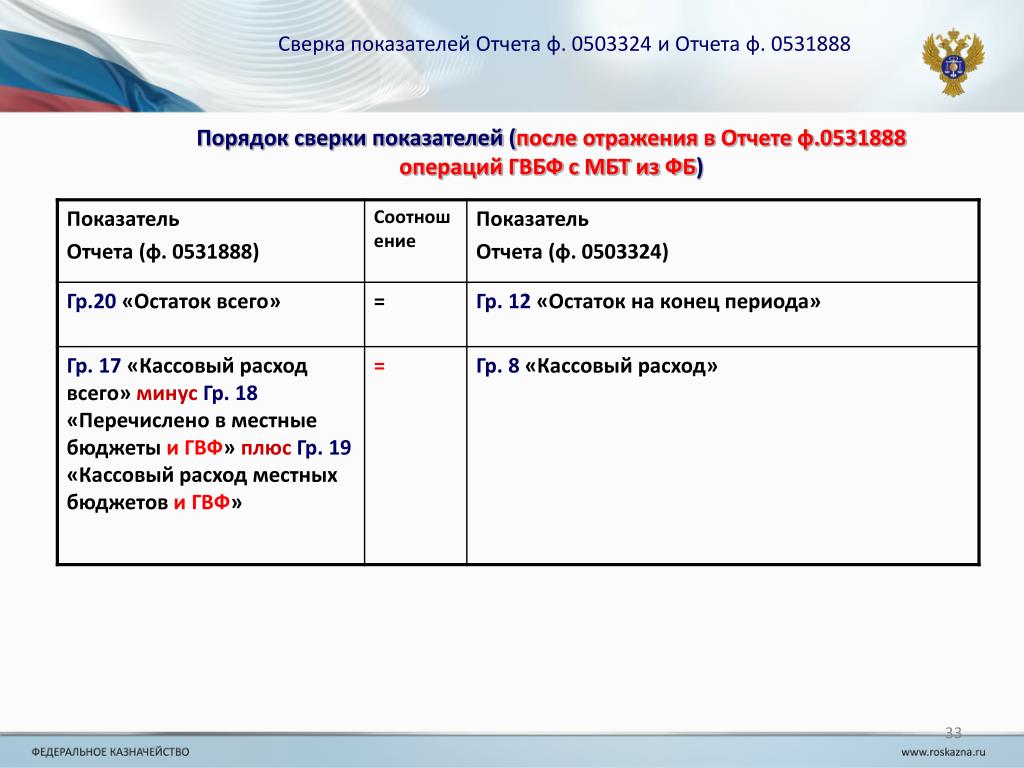This screenshot has height=768, width=1024.
Task: Click the 'Соотношение' header cell
Action: (x=415, y=241)
